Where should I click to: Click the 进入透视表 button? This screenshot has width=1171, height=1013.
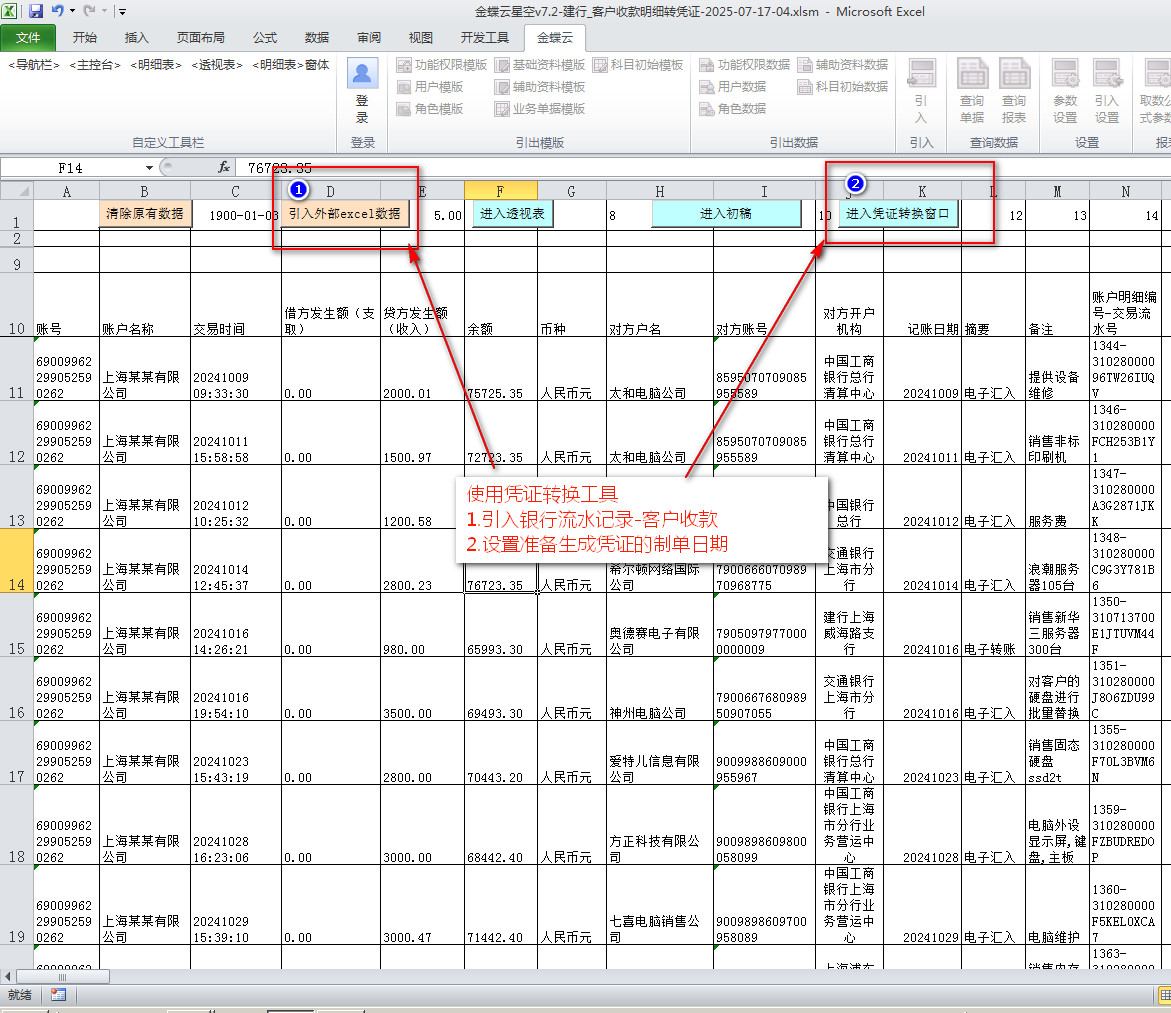pos(512,214)
